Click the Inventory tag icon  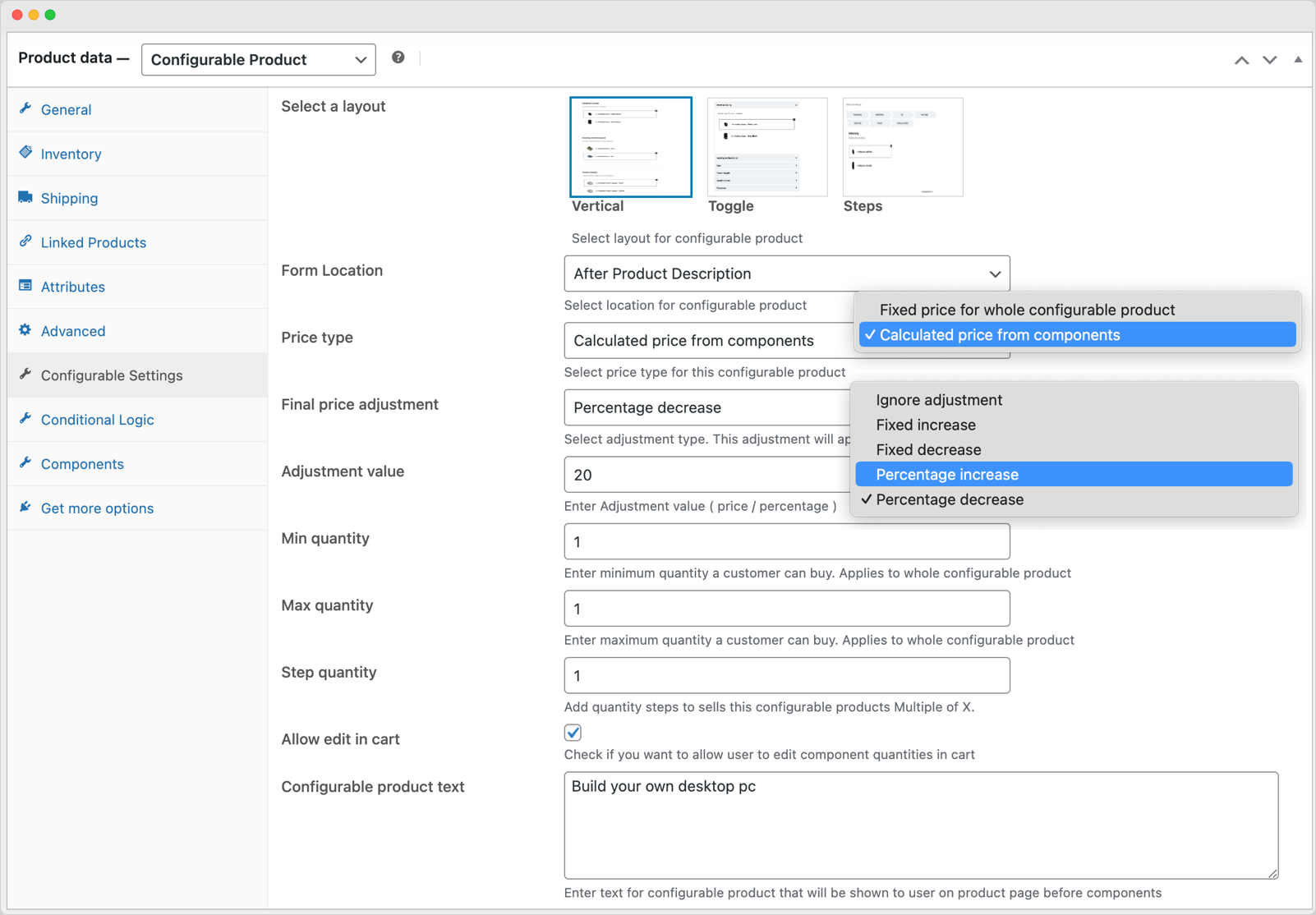click(x=25, y=153)
